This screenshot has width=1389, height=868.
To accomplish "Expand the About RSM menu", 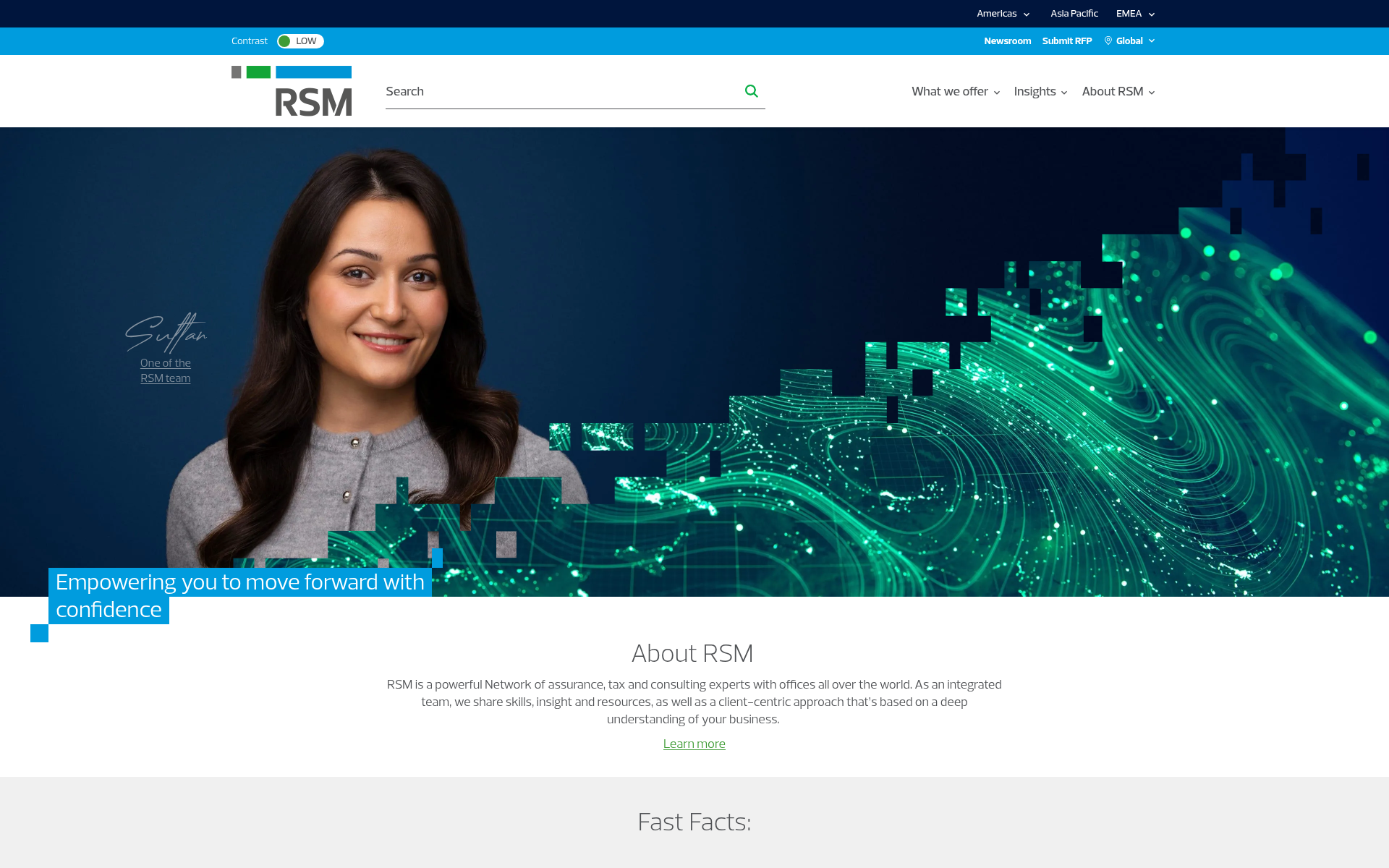I will click(x=1118, y=92).
